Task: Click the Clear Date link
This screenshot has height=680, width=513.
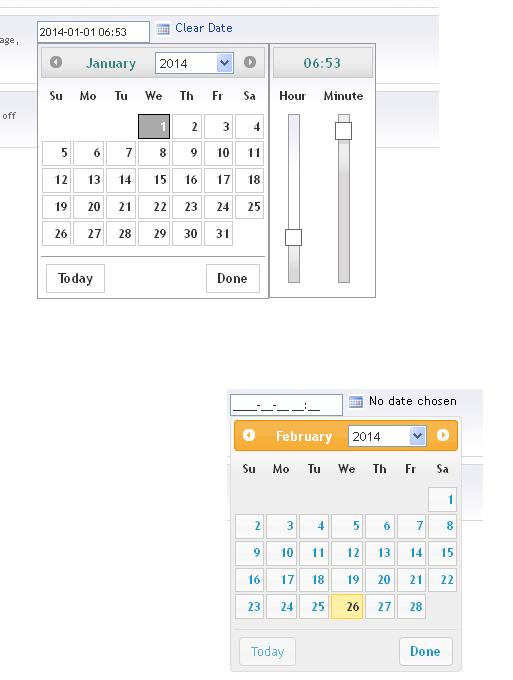Action: point(204,28)
